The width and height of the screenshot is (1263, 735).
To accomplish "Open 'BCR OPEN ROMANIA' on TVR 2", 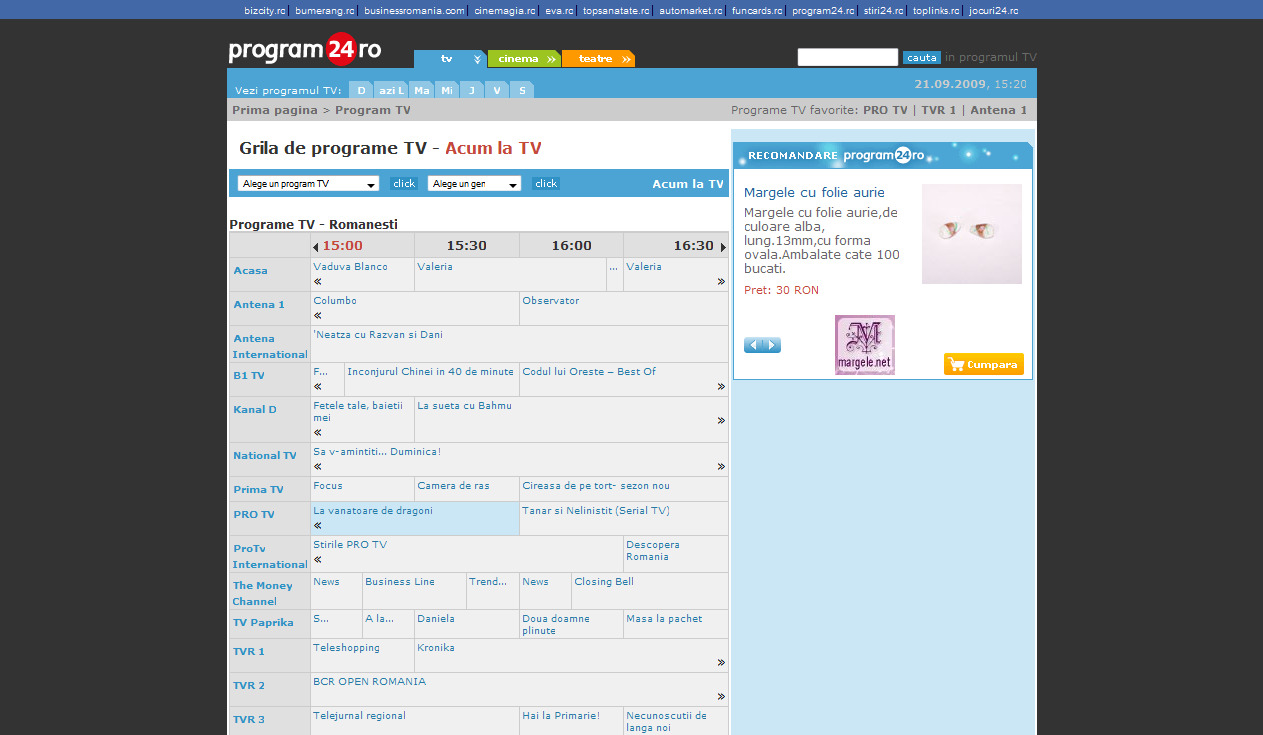I will (370, 682).
